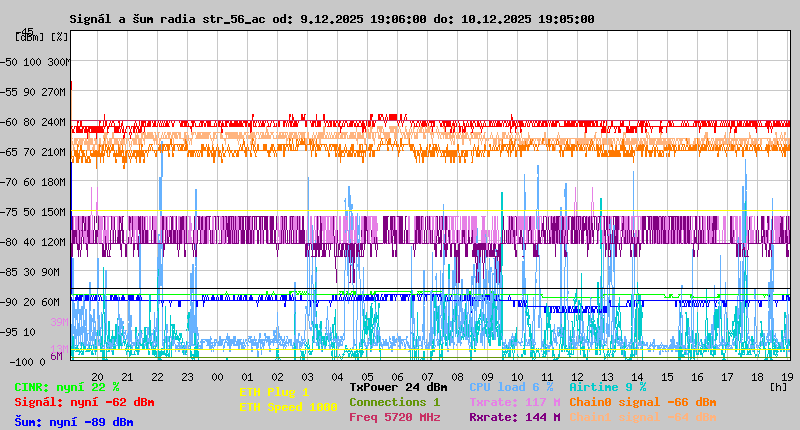800x430 pixels.
Task: Click the 'ETH Speed 1000' legend label
Action: pyautogui.click(x=288, y=408)
